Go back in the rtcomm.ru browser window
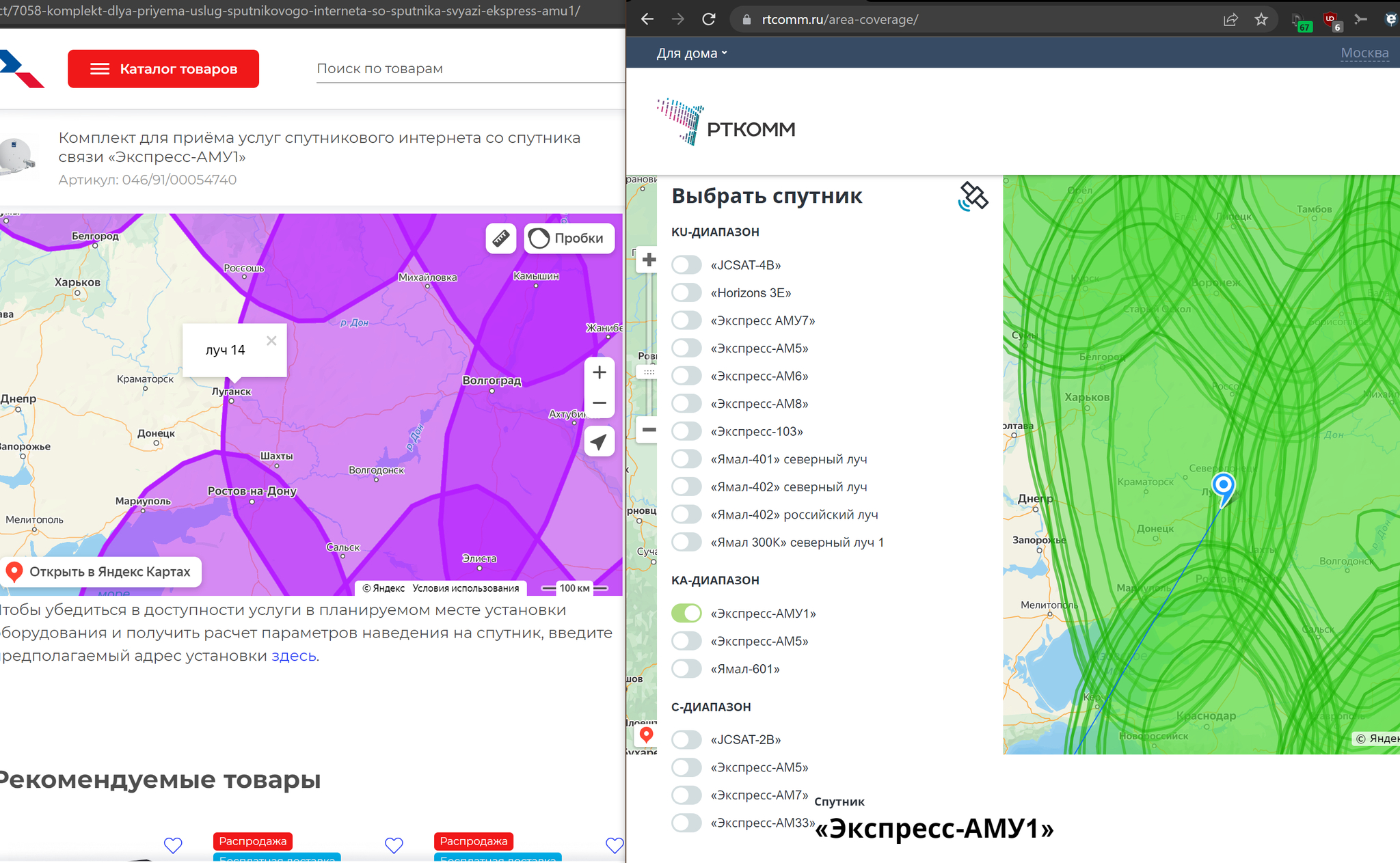The width and height of the screenshot is (1400, 863). click(x=647, y=19)
